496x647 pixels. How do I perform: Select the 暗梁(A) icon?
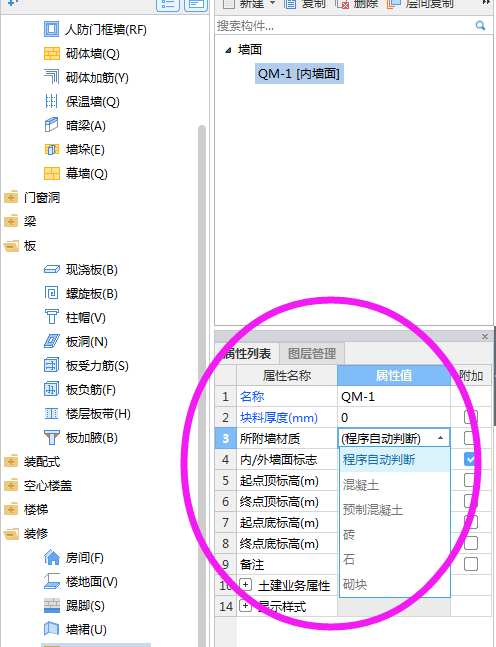tap(51, 125)
